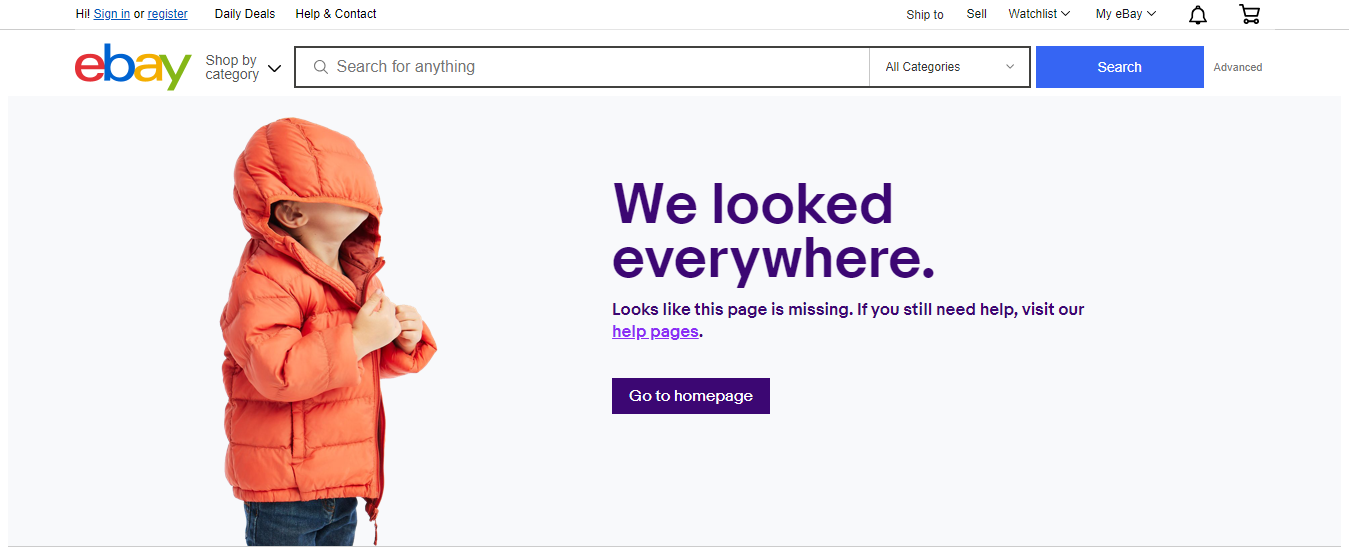1349x550 pixels.
Task: Focus the Search for anything field
Action: [x=600, y=67]
